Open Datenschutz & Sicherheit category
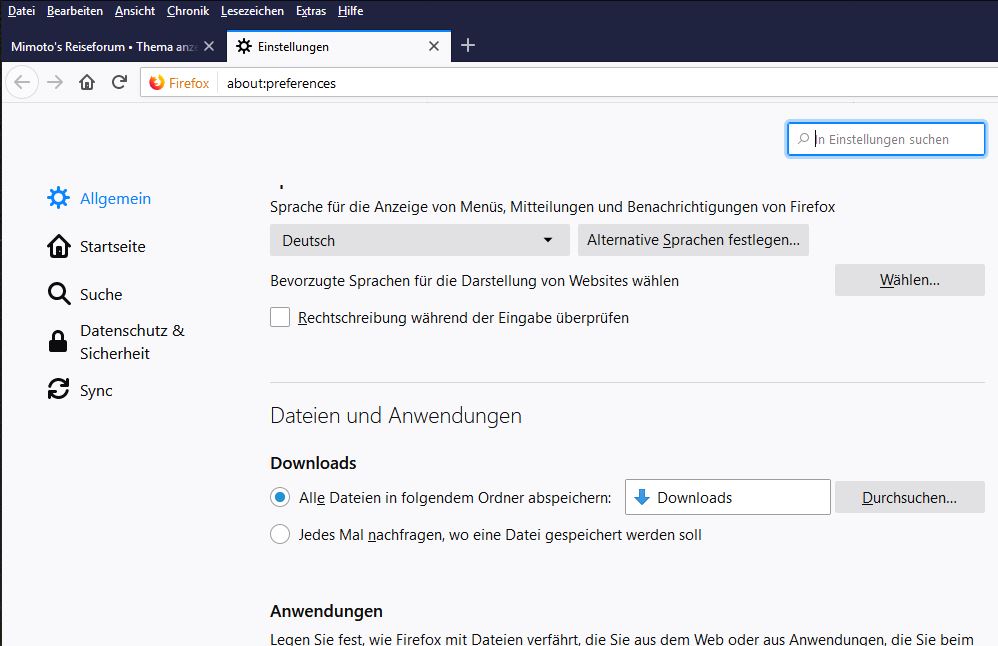998x646 pixels. click(x=116, y=342)
